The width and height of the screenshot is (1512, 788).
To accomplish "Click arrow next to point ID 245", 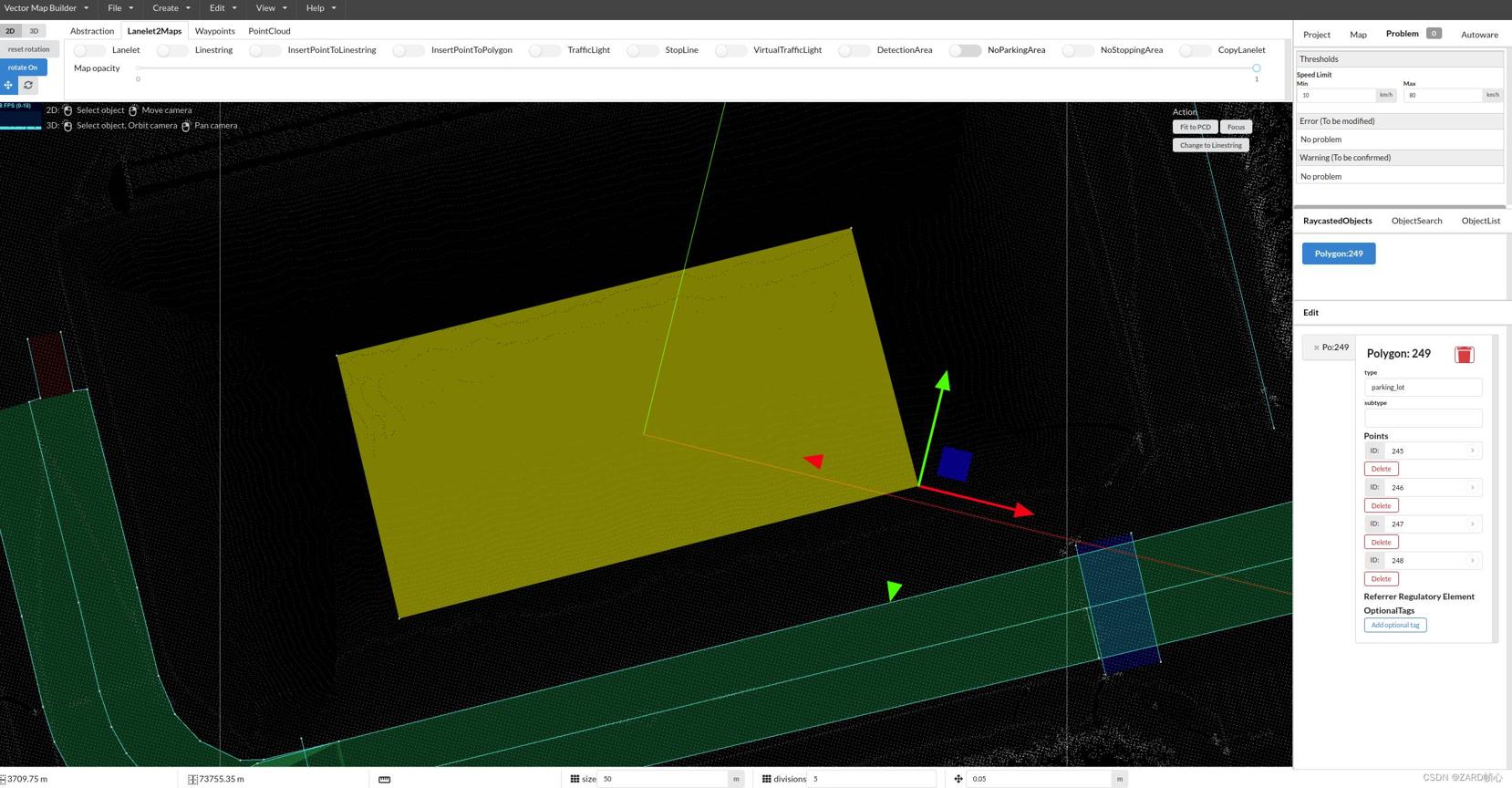I will (1472, 451).
